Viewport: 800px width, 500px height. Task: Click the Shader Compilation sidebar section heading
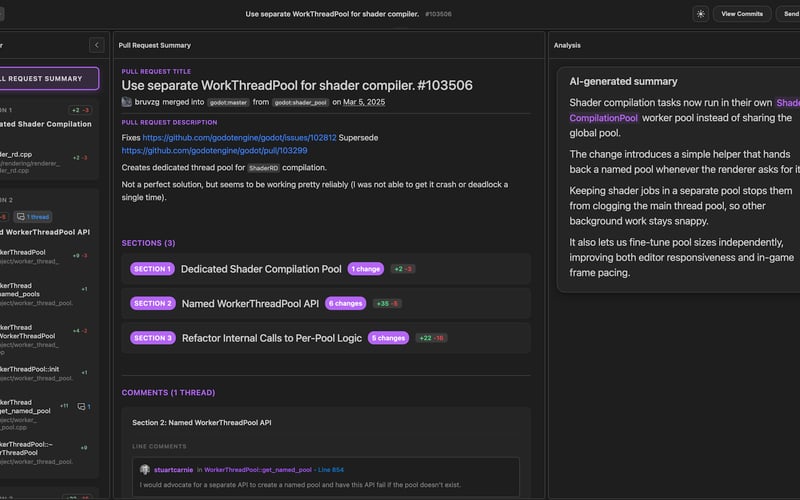pos(46,124)
